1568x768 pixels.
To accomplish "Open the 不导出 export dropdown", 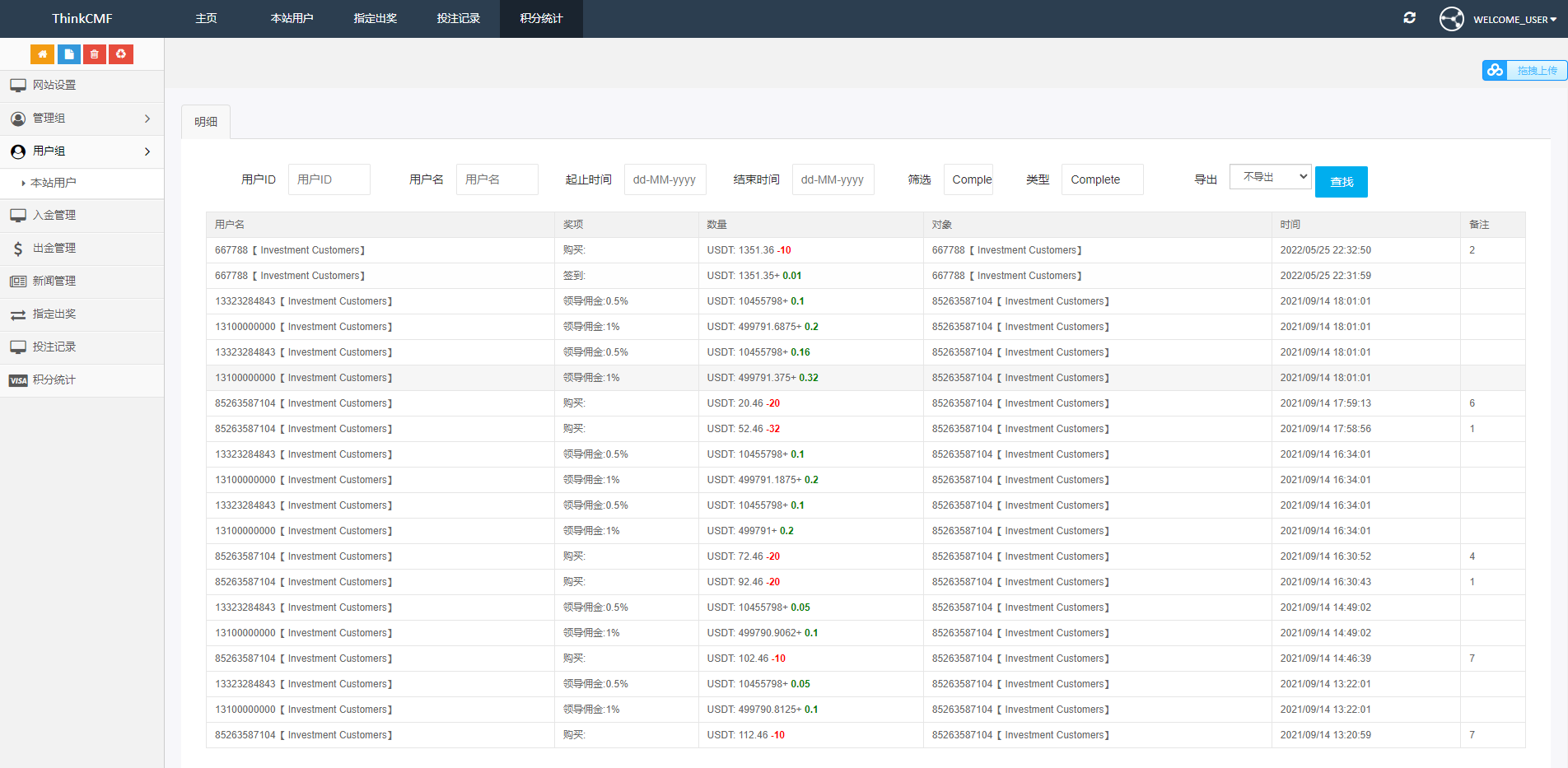I will click(x=1269, y=177).
